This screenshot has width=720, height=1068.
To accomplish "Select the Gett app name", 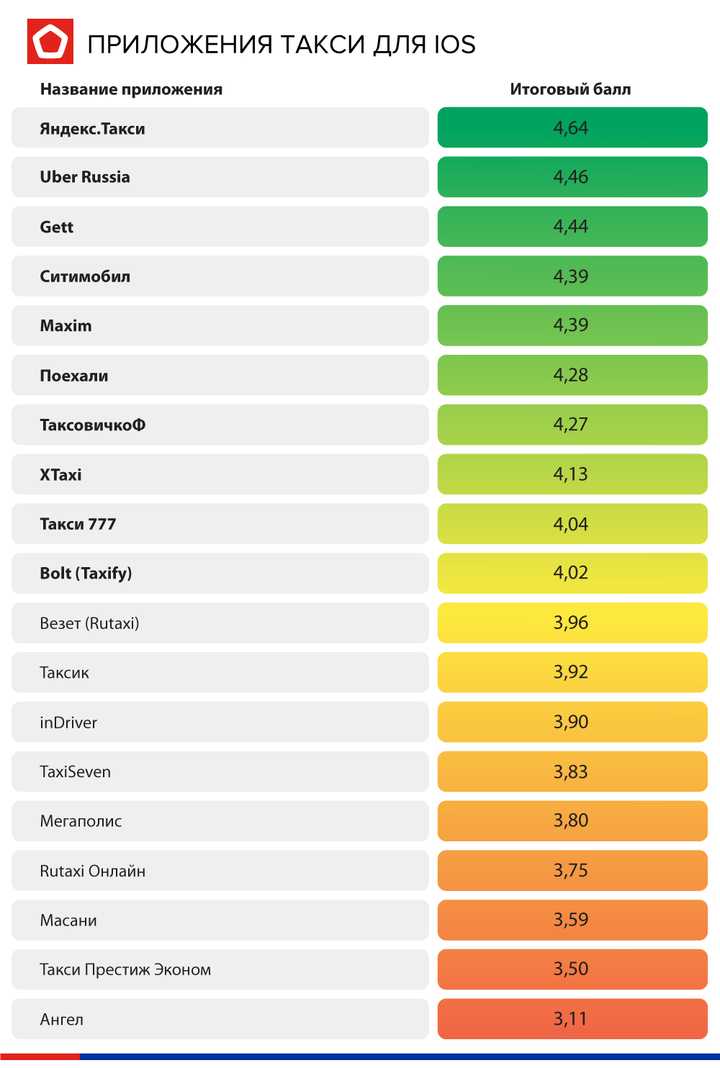I will [x=57, y=227].
